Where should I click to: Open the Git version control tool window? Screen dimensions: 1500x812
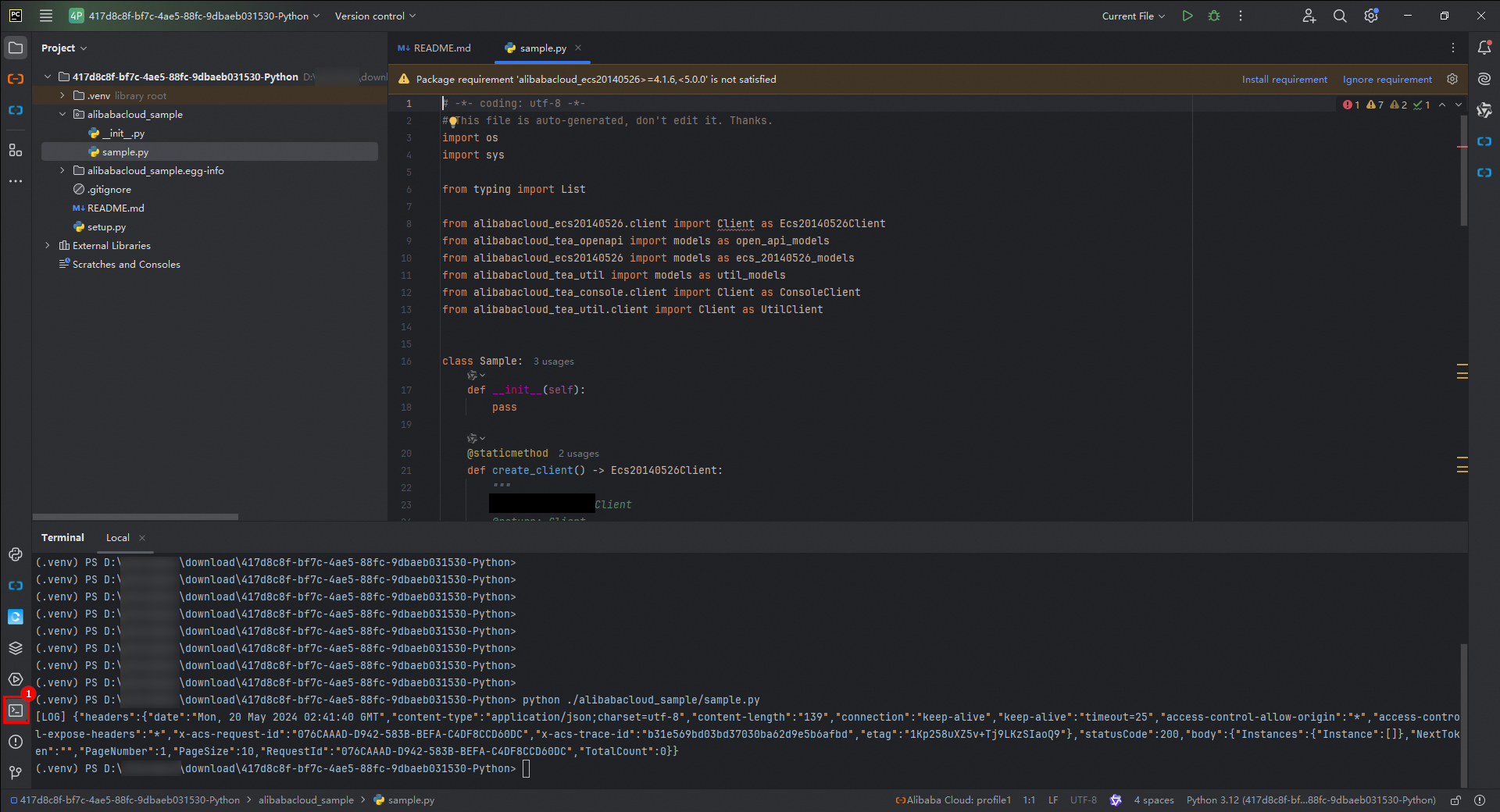click(16, 773)
